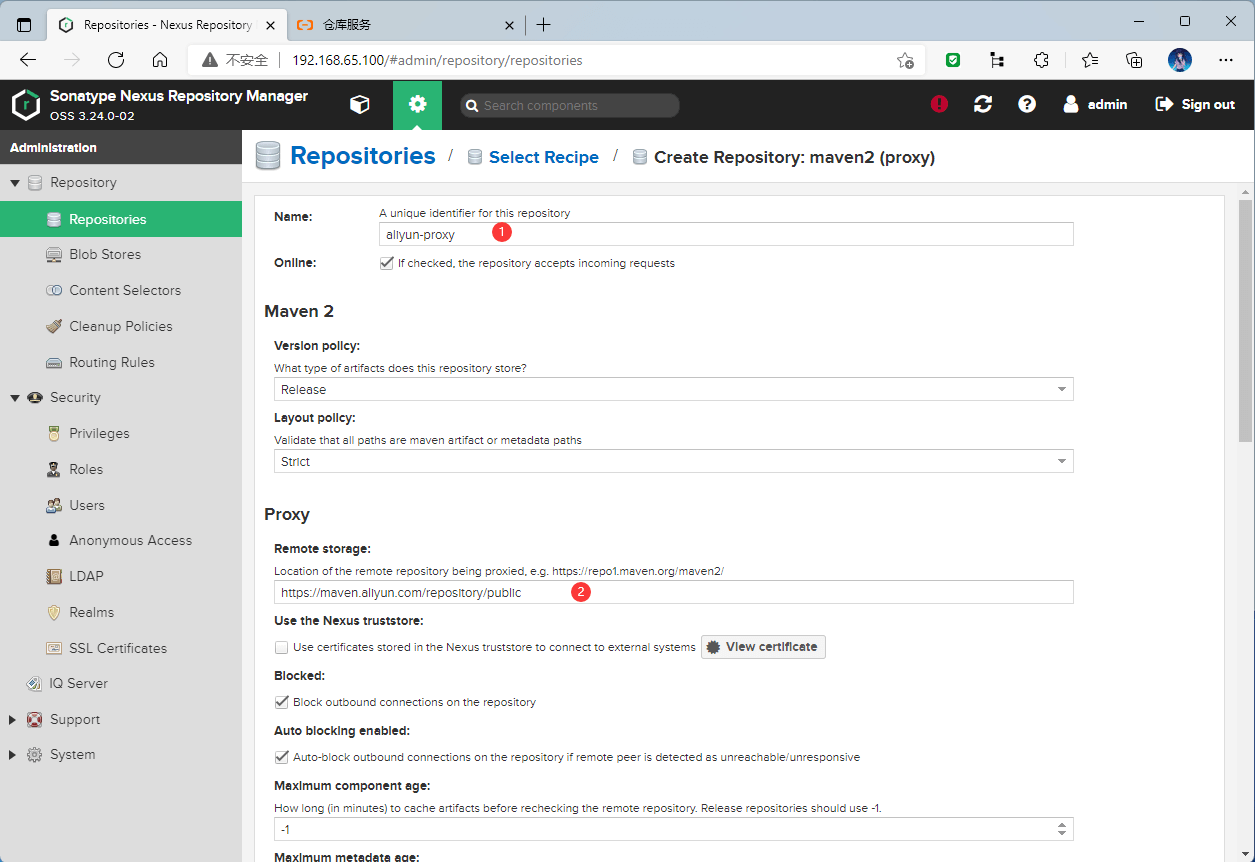This screenshot has height=862, width=1255.
Task: Open the Version policy dropdown
Action: click(x=673, y=389)
